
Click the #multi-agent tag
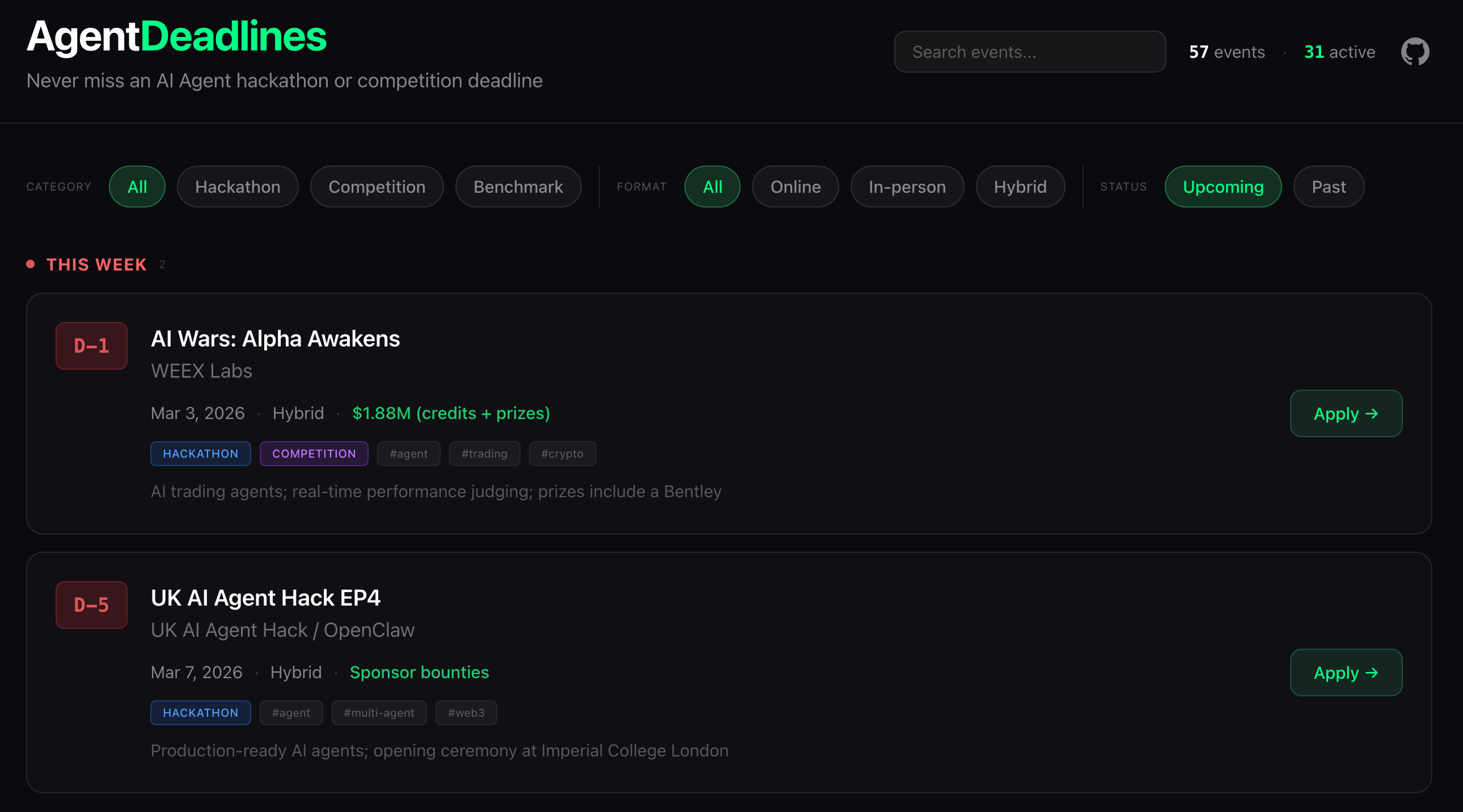379,713
